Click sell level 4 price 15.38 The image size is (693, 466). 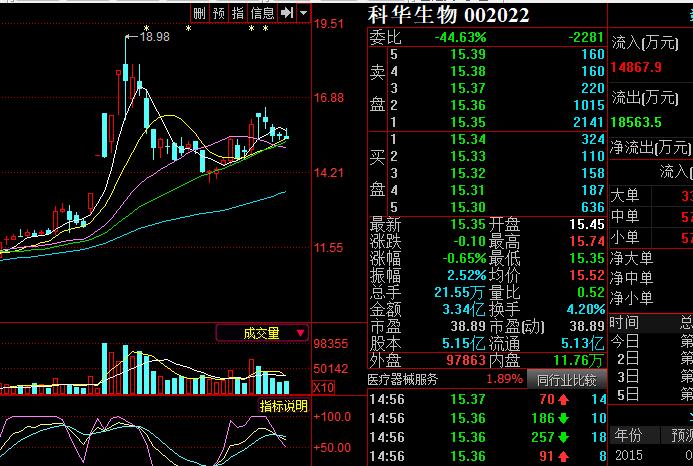click(x=468, y=71)
